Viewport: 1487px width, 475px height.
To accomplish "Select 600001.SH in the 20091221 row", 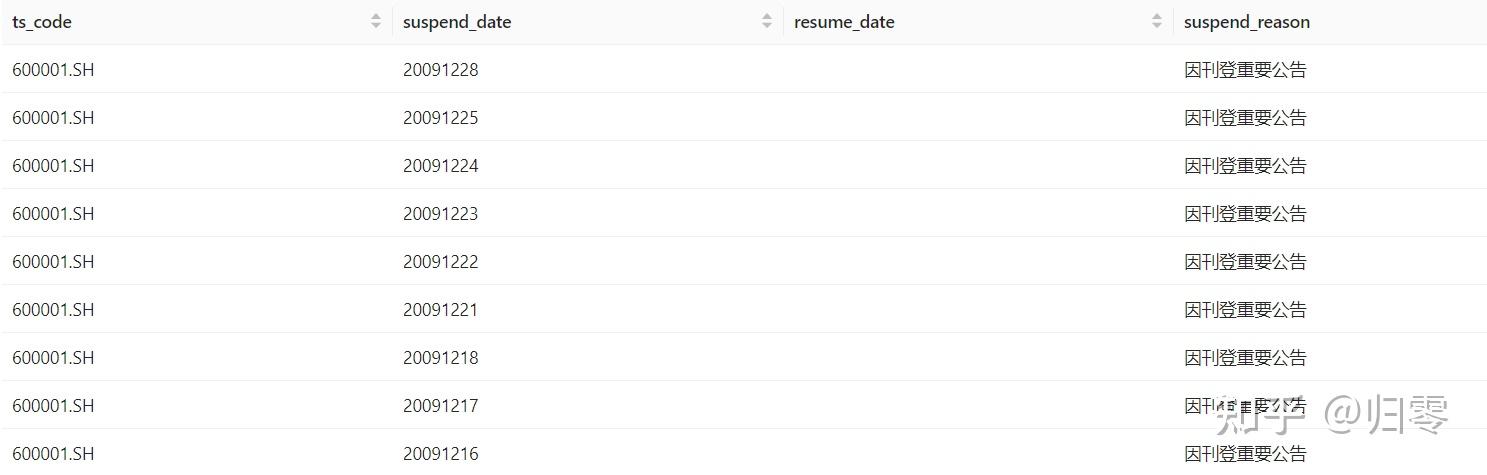I will click(53, 310).
